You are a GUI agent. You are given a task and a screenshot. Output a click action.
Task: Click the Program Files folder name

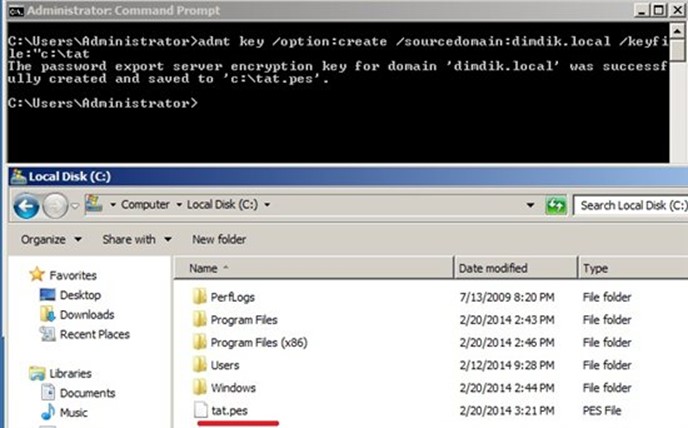click(244, 320)
